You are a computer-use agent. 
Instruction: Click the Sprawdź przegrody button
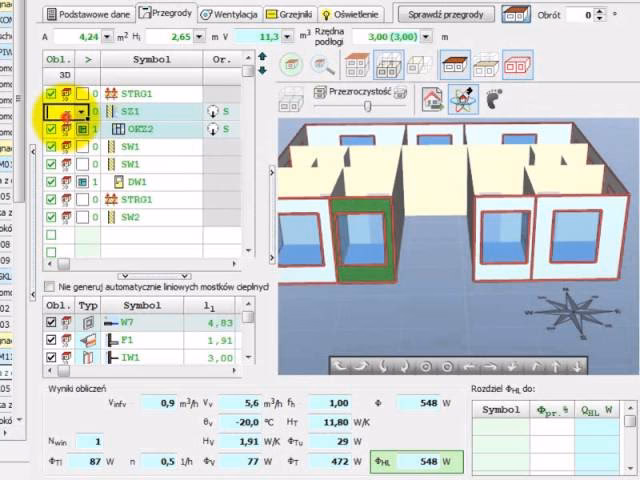click(x=445, y=14)
